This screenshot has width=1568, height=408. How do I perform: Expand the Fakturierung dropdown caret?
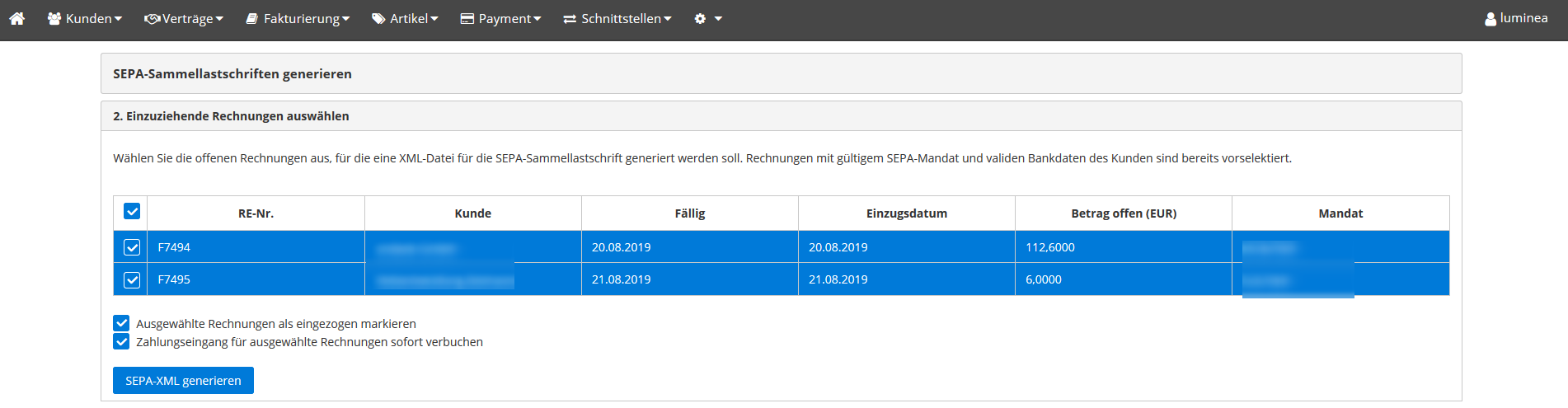(346, 19)
